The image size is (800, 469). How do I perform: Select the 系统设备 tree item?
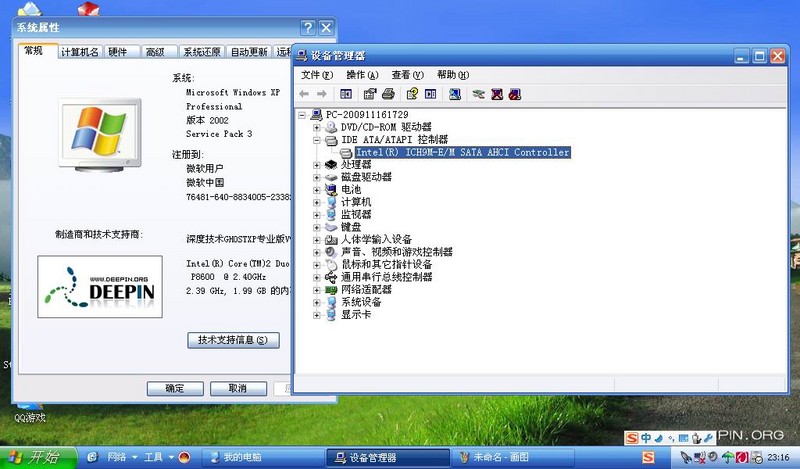tap(361, 302)
